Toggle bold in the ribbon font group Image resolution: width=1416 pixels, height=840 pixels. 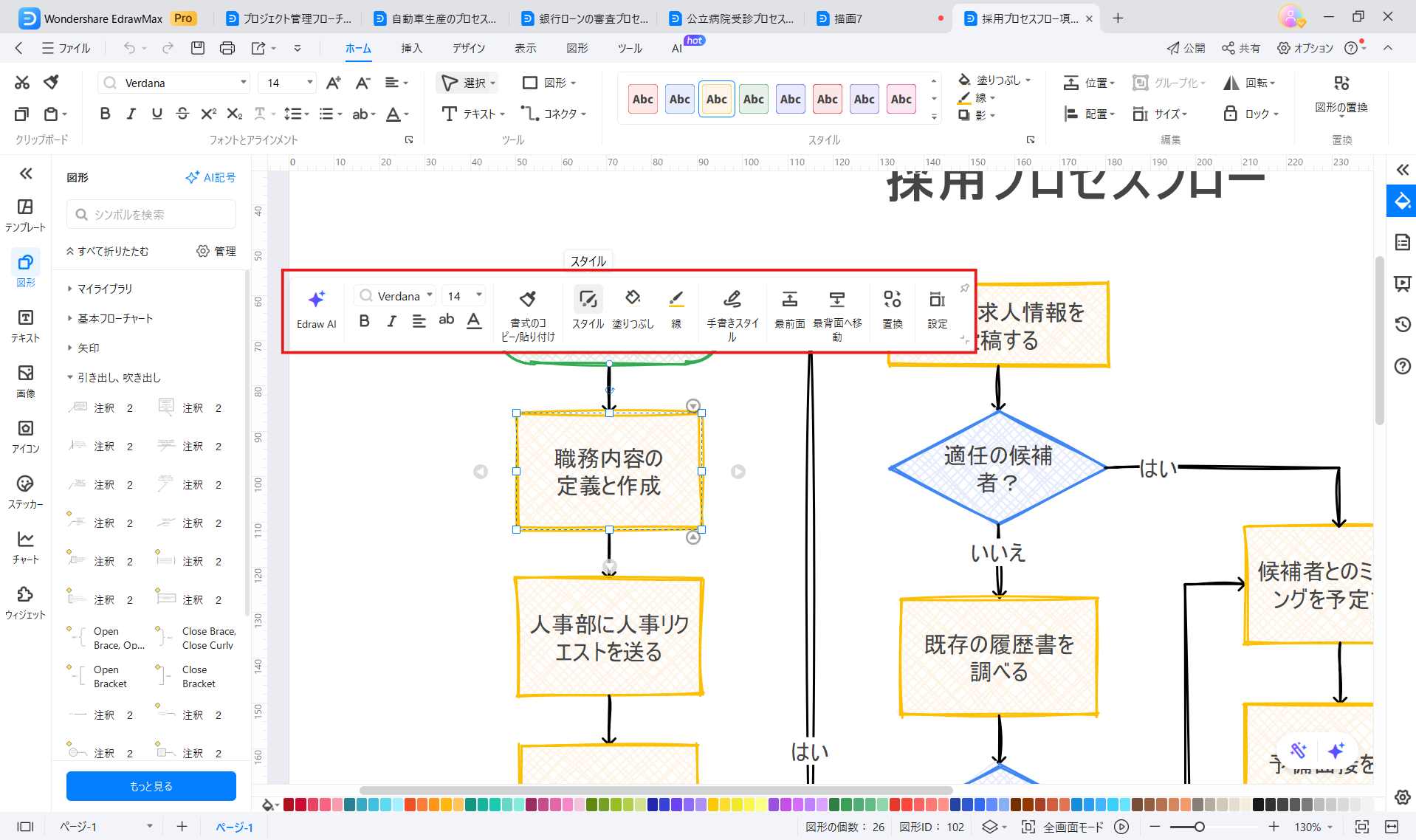pyautogui.click(x=105, y=114)
